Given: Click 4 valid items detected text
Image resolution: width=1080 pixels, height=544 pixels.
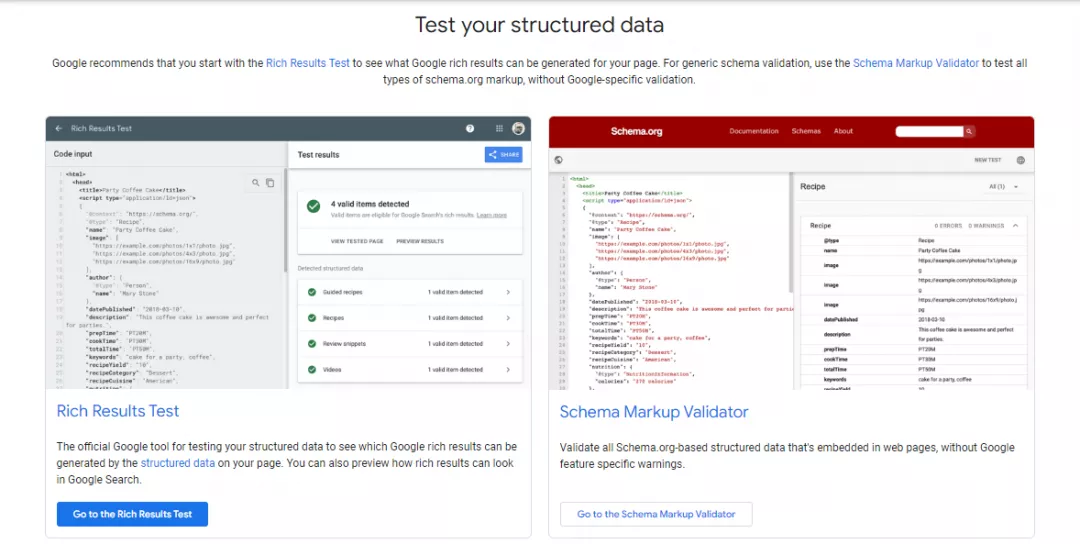Looking at the screenshot, I should [370, 204].
